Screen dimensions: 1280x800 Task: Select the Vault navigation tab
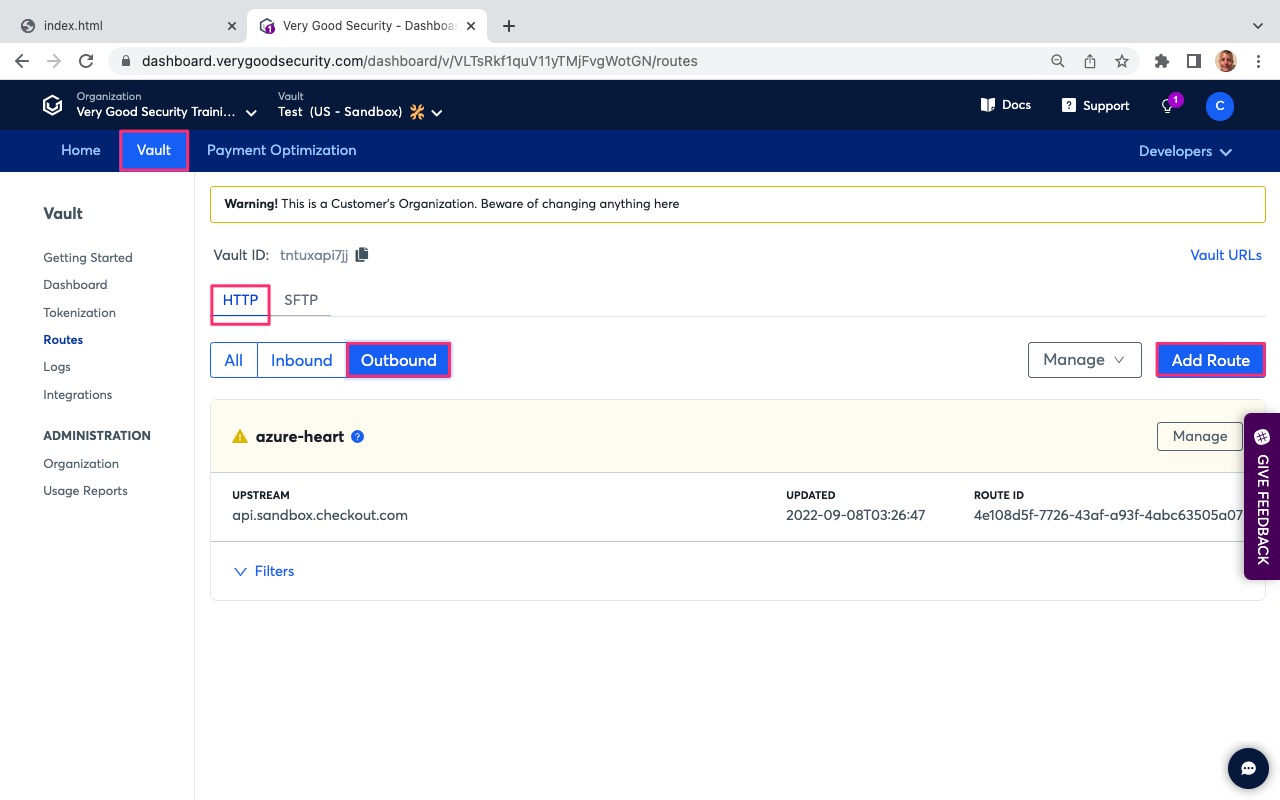(154, 150)
